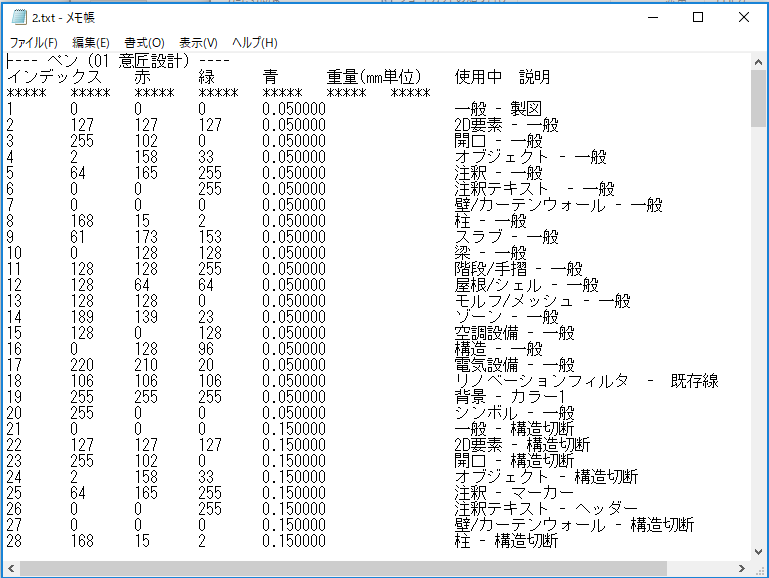Image resolution: width=769 pixels, height=578 pixels.
Task: Click the vertical scrollbar track below the thumb
Action: pyautogui.click(x=758, y=333)
